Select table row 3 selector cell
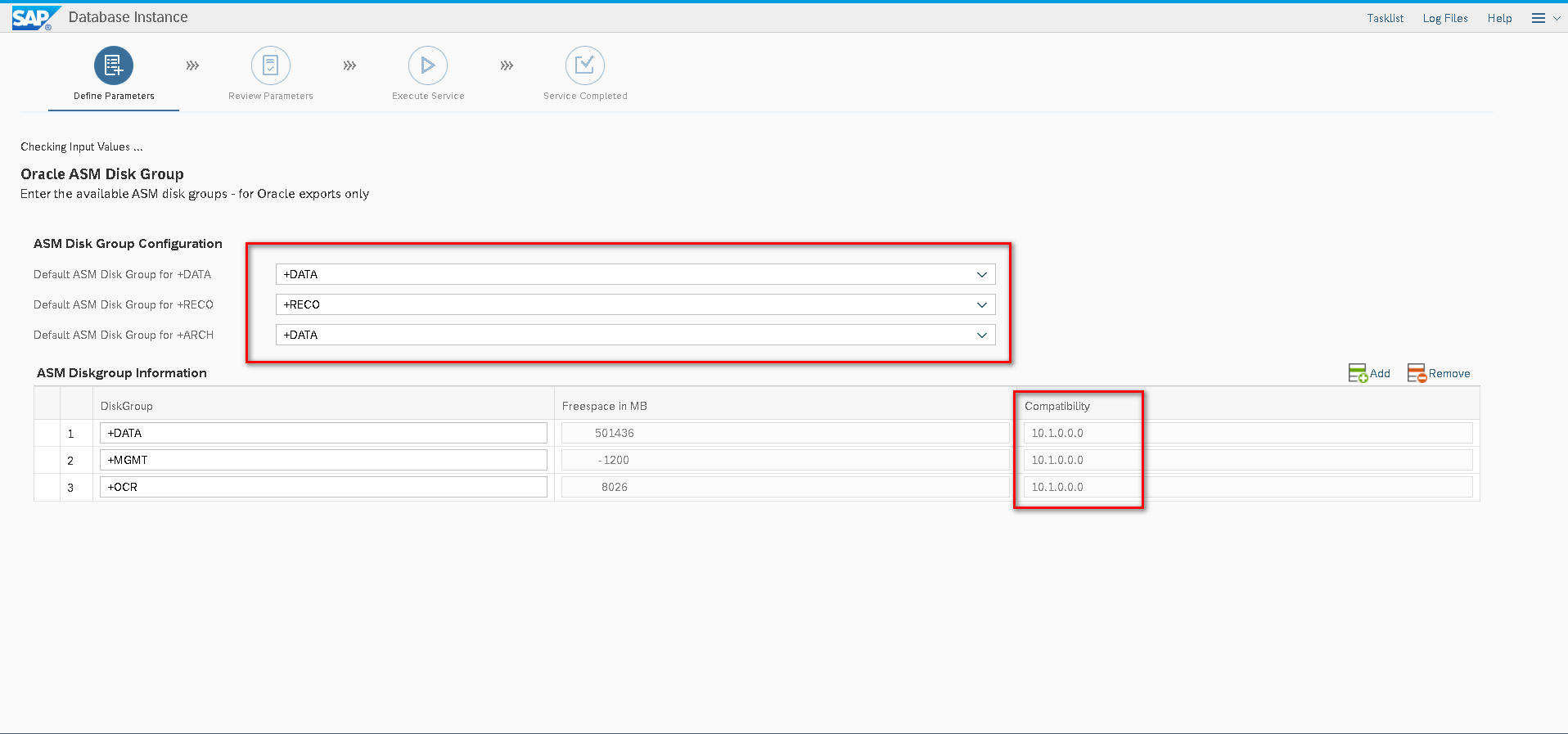 pos(47,487)
